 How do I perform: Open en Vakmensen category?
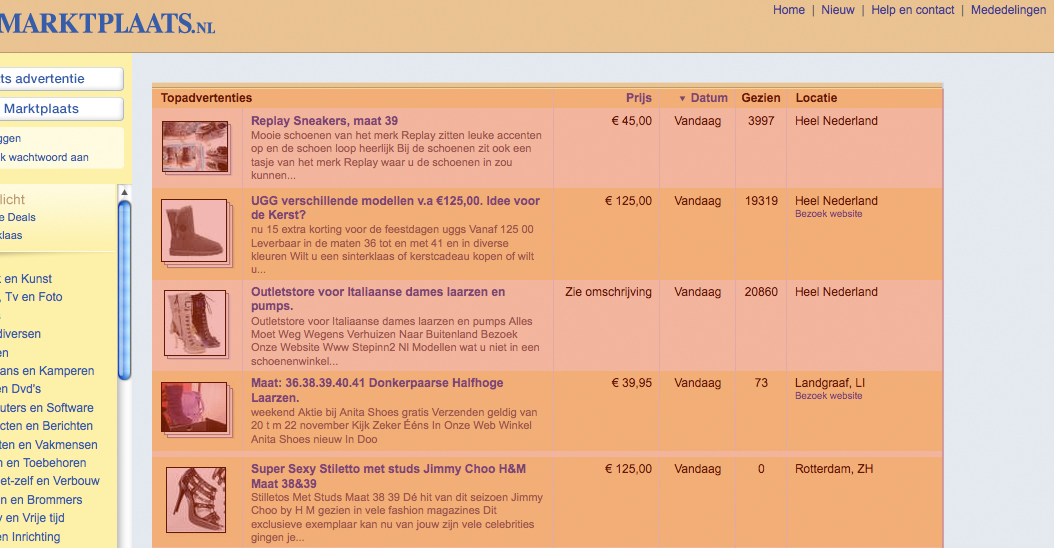[49, 445]
